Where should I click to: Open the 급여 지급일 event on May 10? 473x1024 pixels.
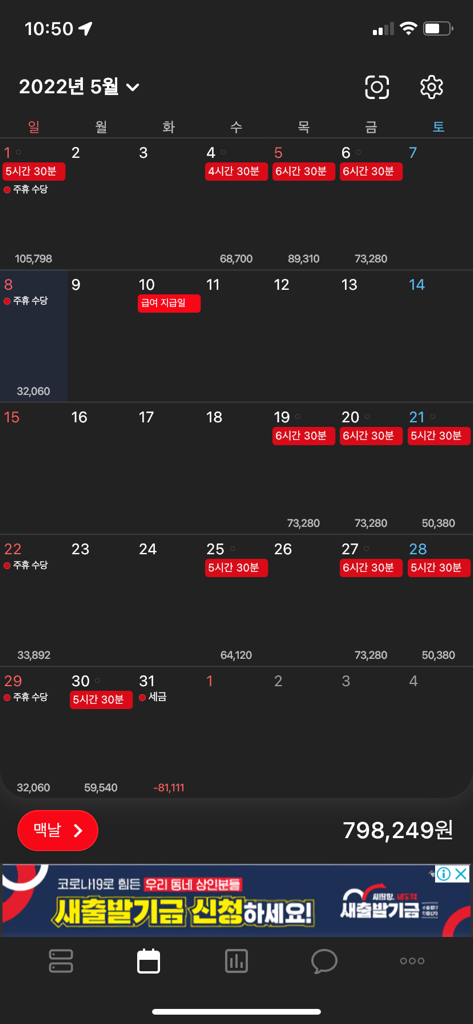(x=169, y=304)
